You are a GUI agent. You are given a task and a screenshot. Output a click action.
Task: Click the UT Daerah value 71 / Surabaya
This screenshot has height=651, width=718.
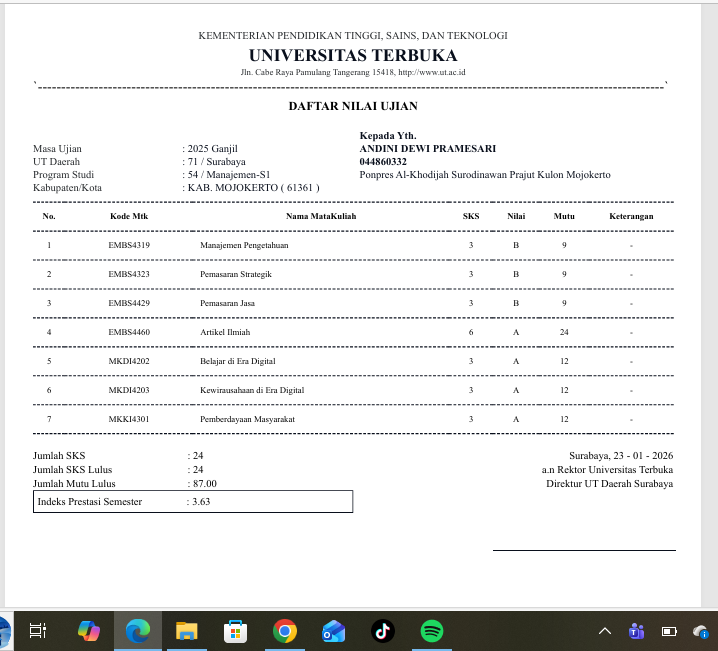pyautogui.click(x=217, y=162)
